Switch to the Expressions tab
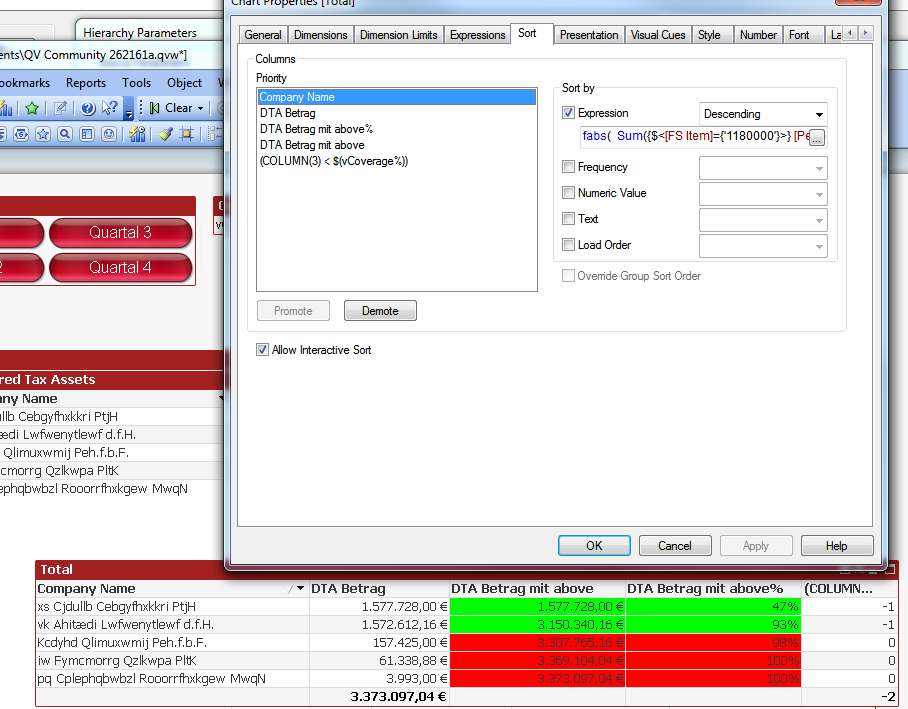Screen dimensions: 908x709 (x=477, y=35)
